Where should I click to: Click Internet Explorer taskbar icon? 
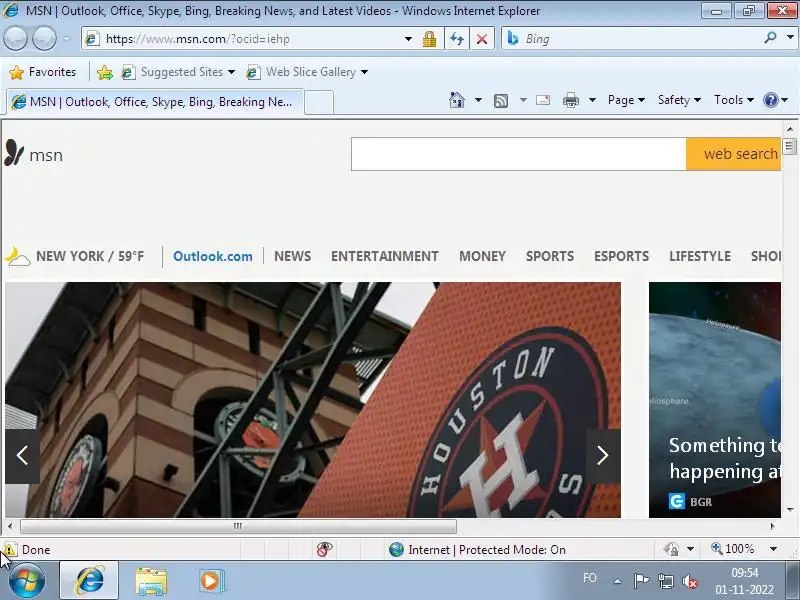point(89,580)
